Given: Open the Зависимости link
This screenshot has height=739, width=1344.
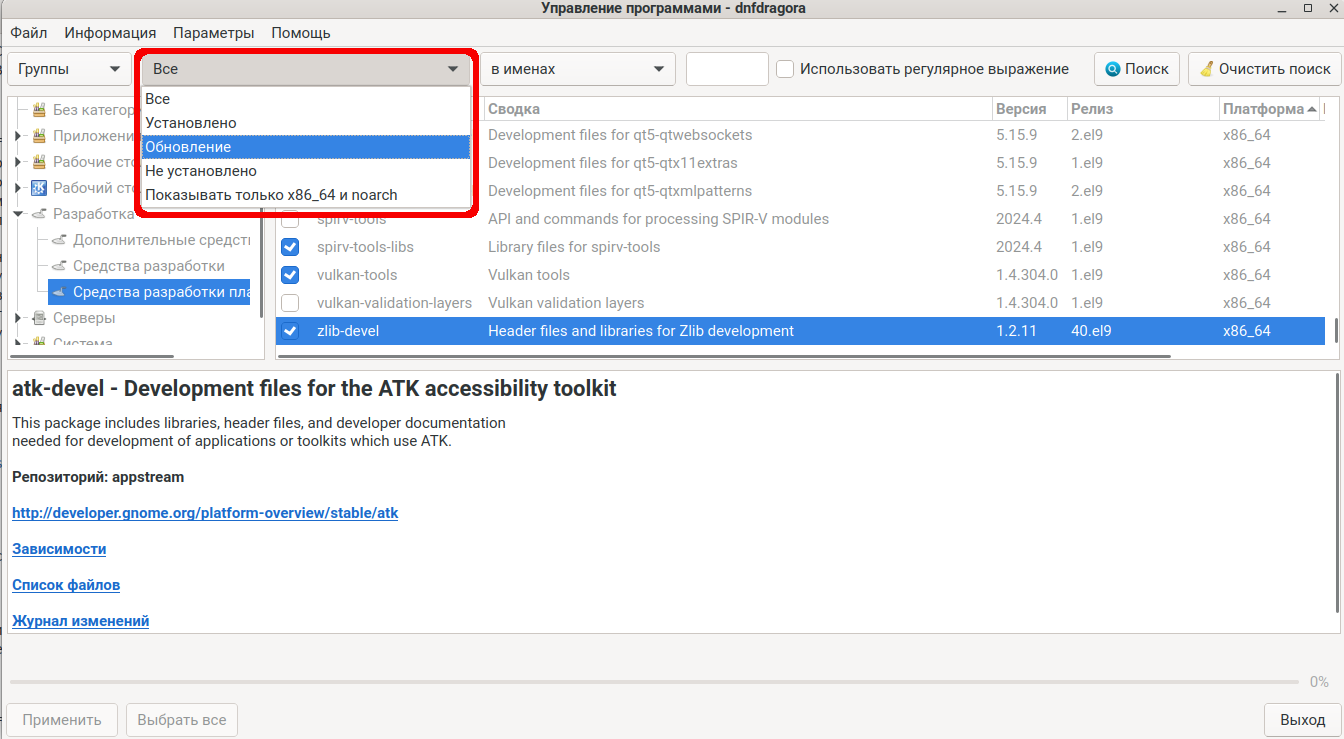Looking at the screenshot, I should click(59, 549).
